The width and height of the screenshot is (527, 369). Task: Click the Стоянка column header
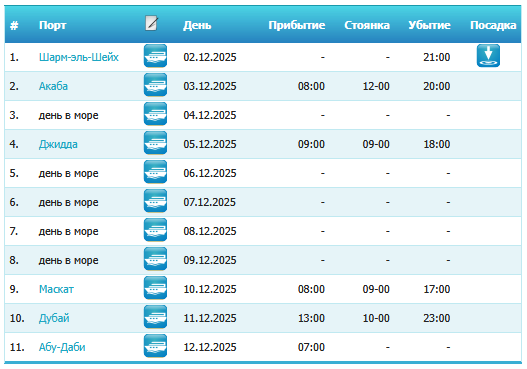point(367,25)
